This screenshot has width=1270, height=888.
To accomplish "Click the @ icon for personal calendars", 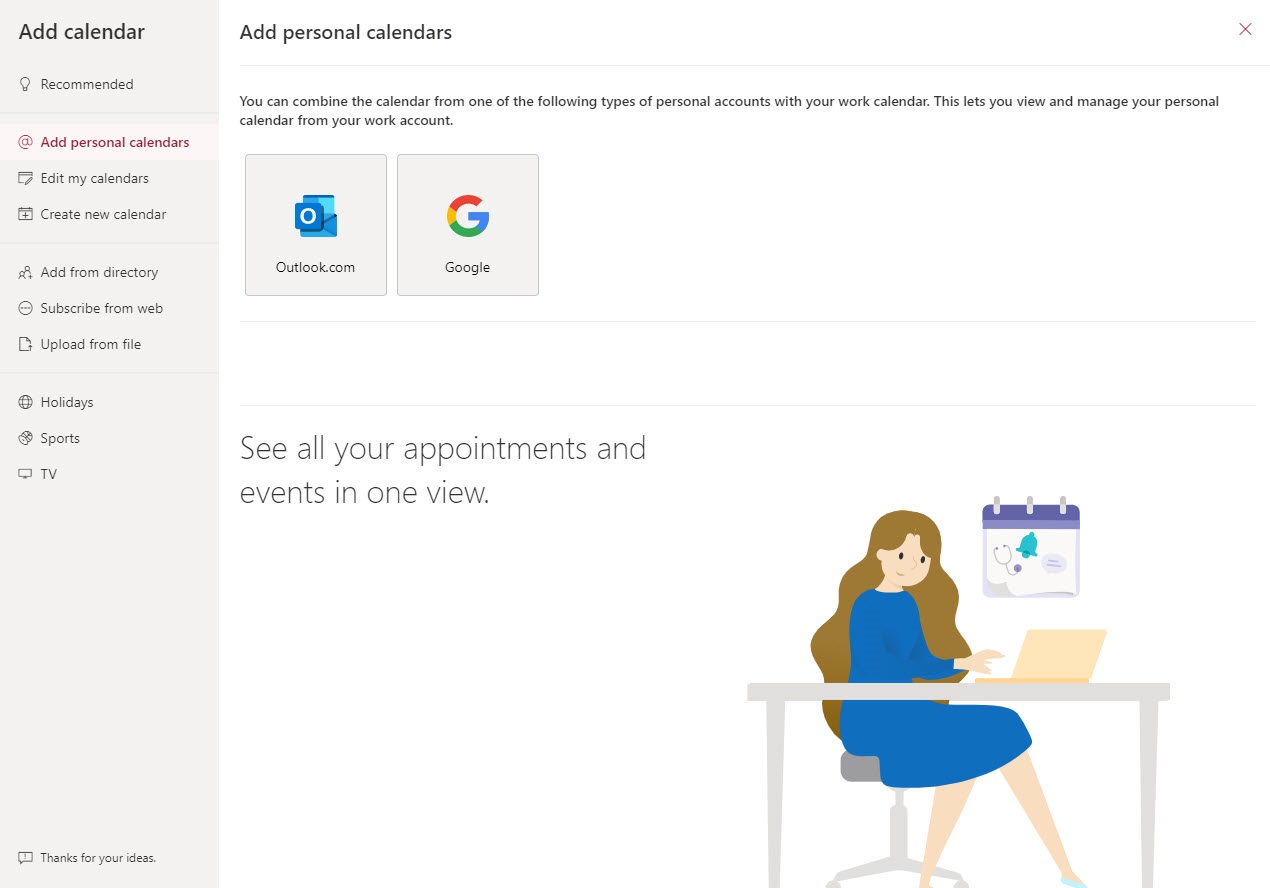I will (26, 142).
